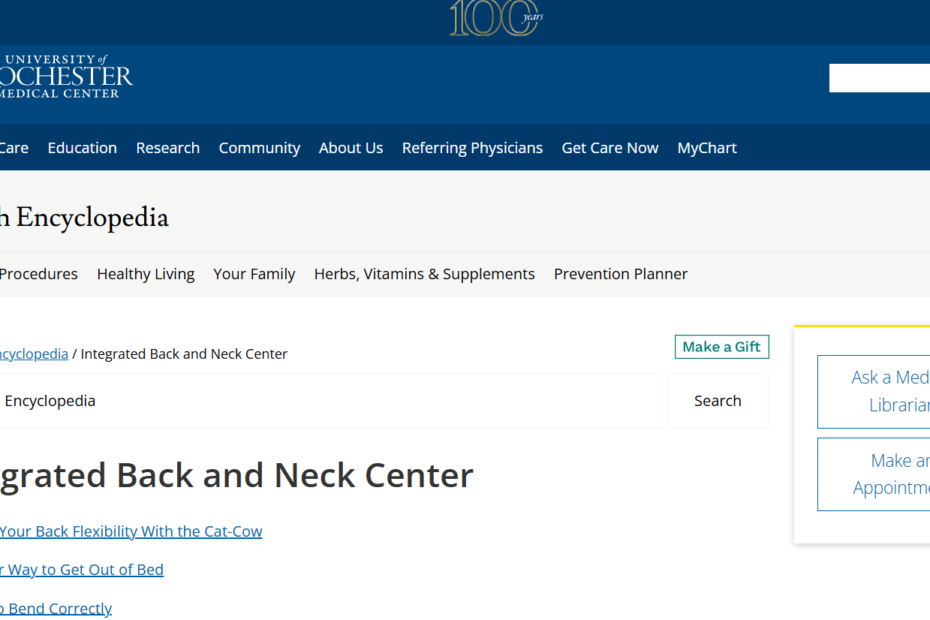Go to the Community section

pos(259,148)
